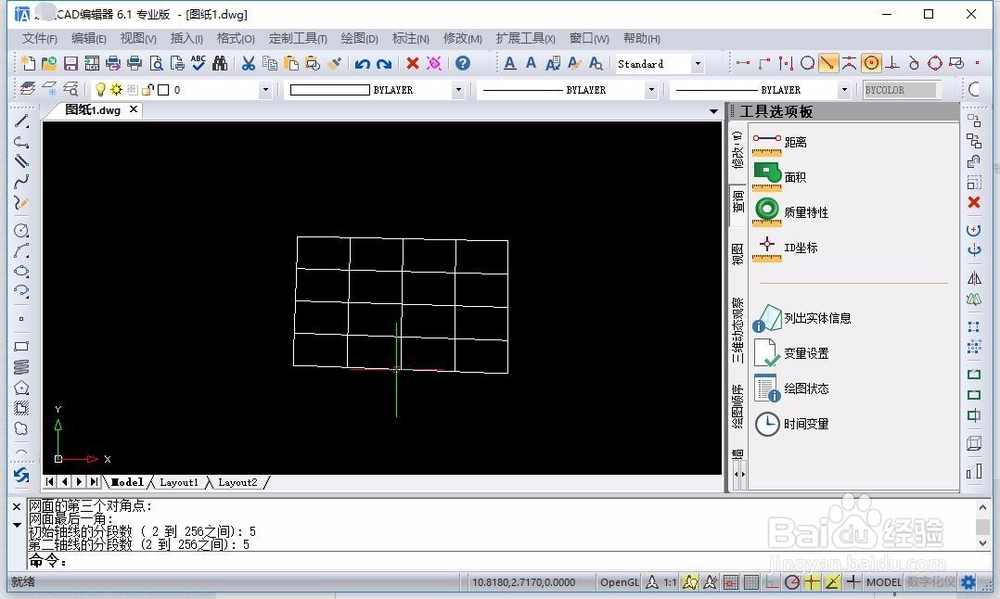Toggle Ortho mode in the status bar
Image resolution: width=1000 pixels, height=599 pixels.
[x=772, y=582]
